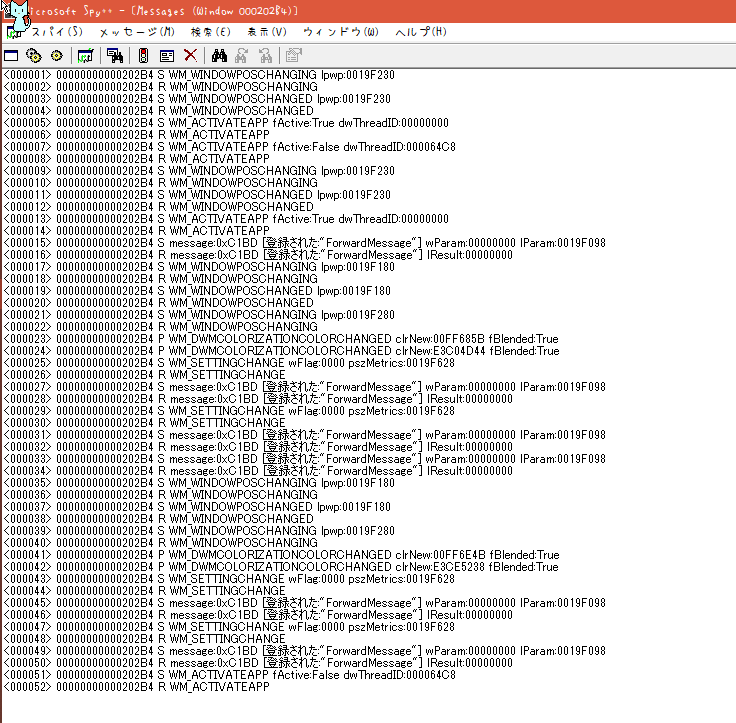Click the grayed Find Previous icon
Image resolution: width=736 pixels, height=723 pixels.
click(266, 55)
